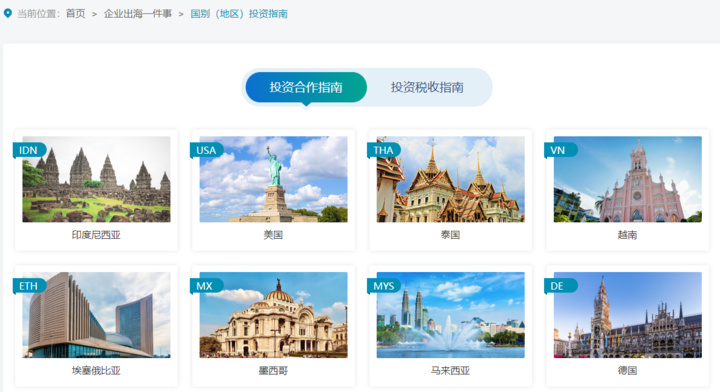
Task: Click the location pin icon in breadcrumb
Action: [x=8, y=13]
